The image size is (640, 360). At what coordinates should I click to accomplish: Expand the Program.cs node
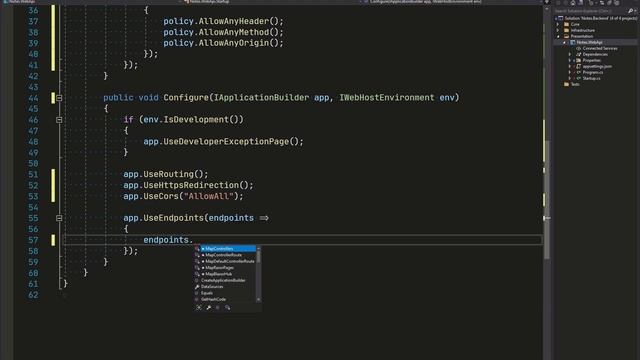(x=570, y=72)
